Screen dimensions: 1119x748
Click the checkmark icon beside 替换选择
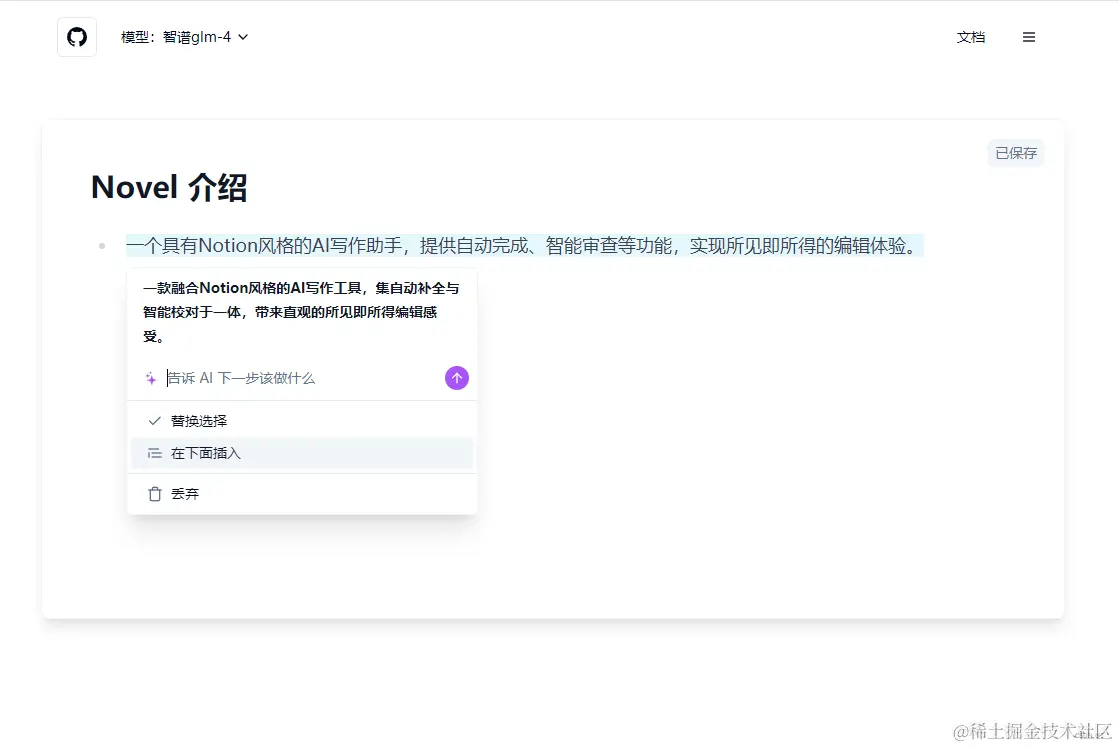154,421
